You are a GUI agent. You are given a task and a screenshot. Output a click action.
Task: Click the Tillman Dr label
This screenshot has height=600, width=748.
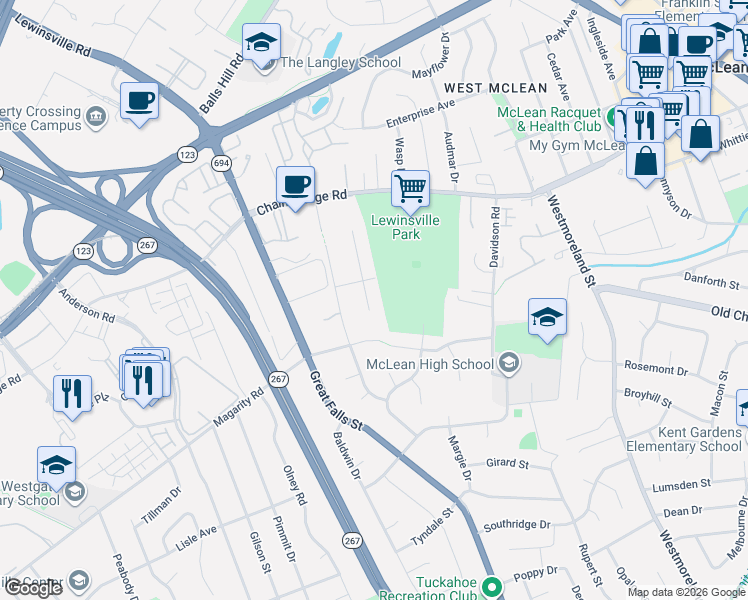pos(161,506)
